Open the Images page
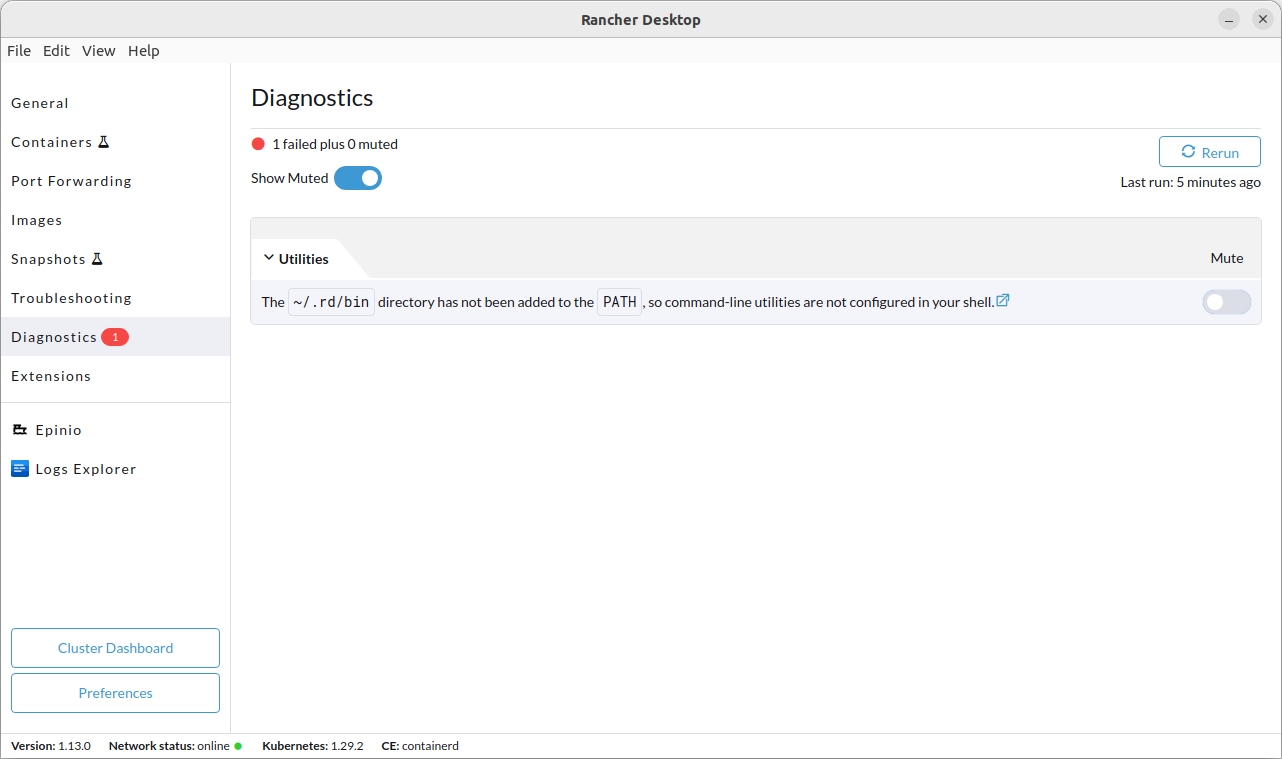The height and width of the screenshot is (759, 1282). tap(115, 220)
